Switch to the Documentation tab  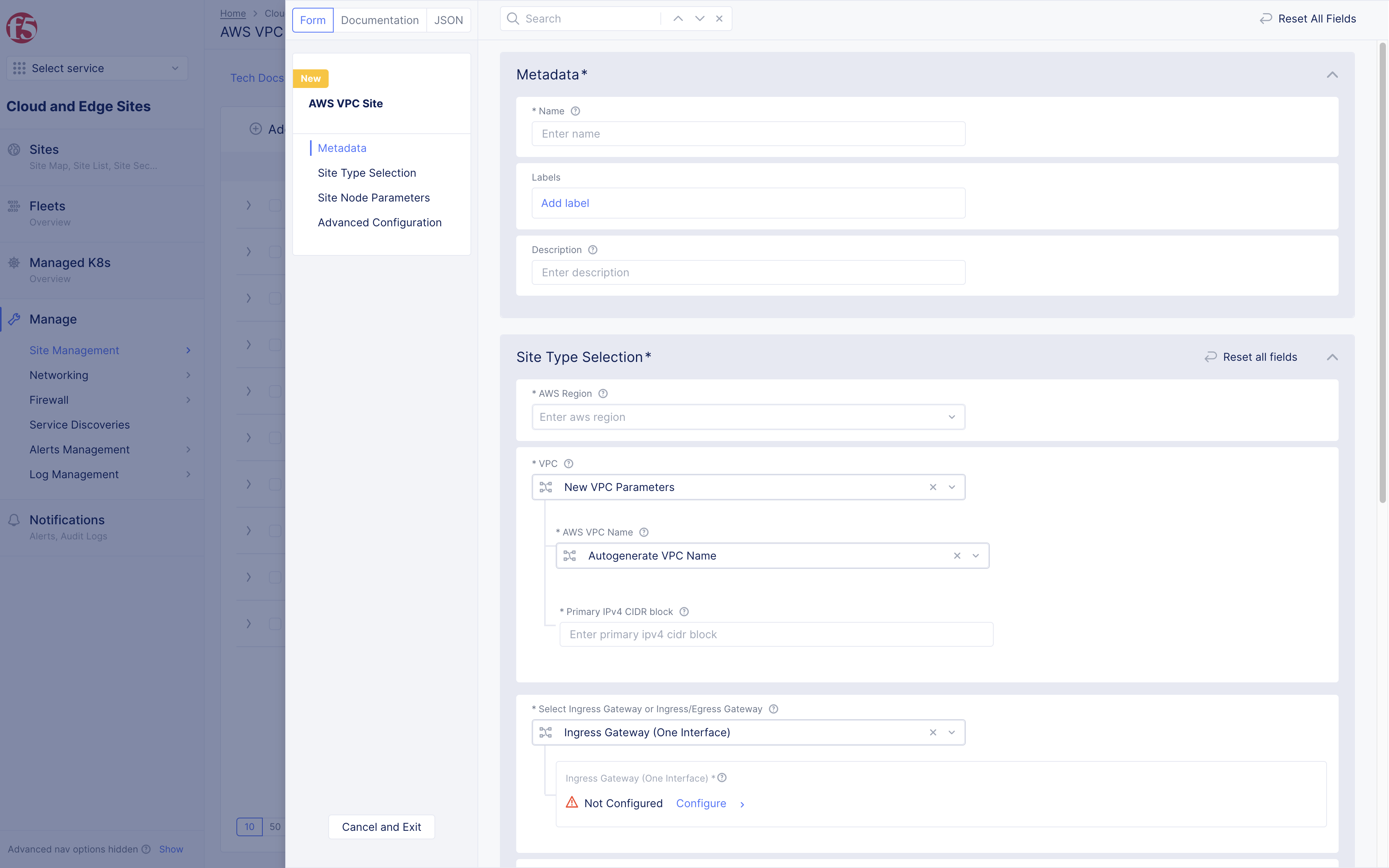click(x=379, y=20)
